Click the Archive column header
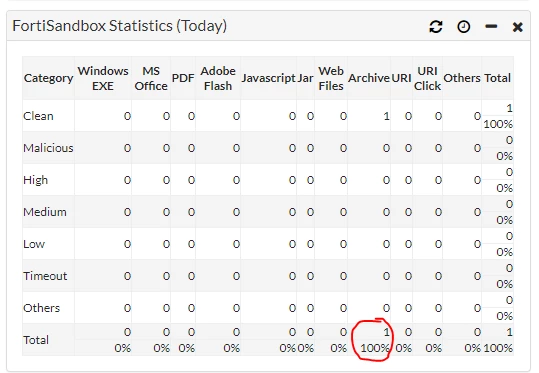 point(369,78)
